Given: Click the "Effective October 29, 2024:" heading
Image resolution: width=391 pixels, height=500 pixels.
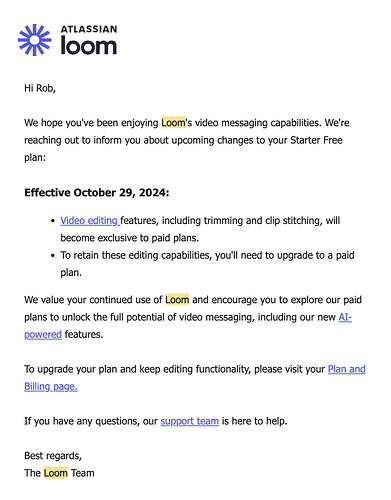Looking at the screenshot, I should point(97,193).
